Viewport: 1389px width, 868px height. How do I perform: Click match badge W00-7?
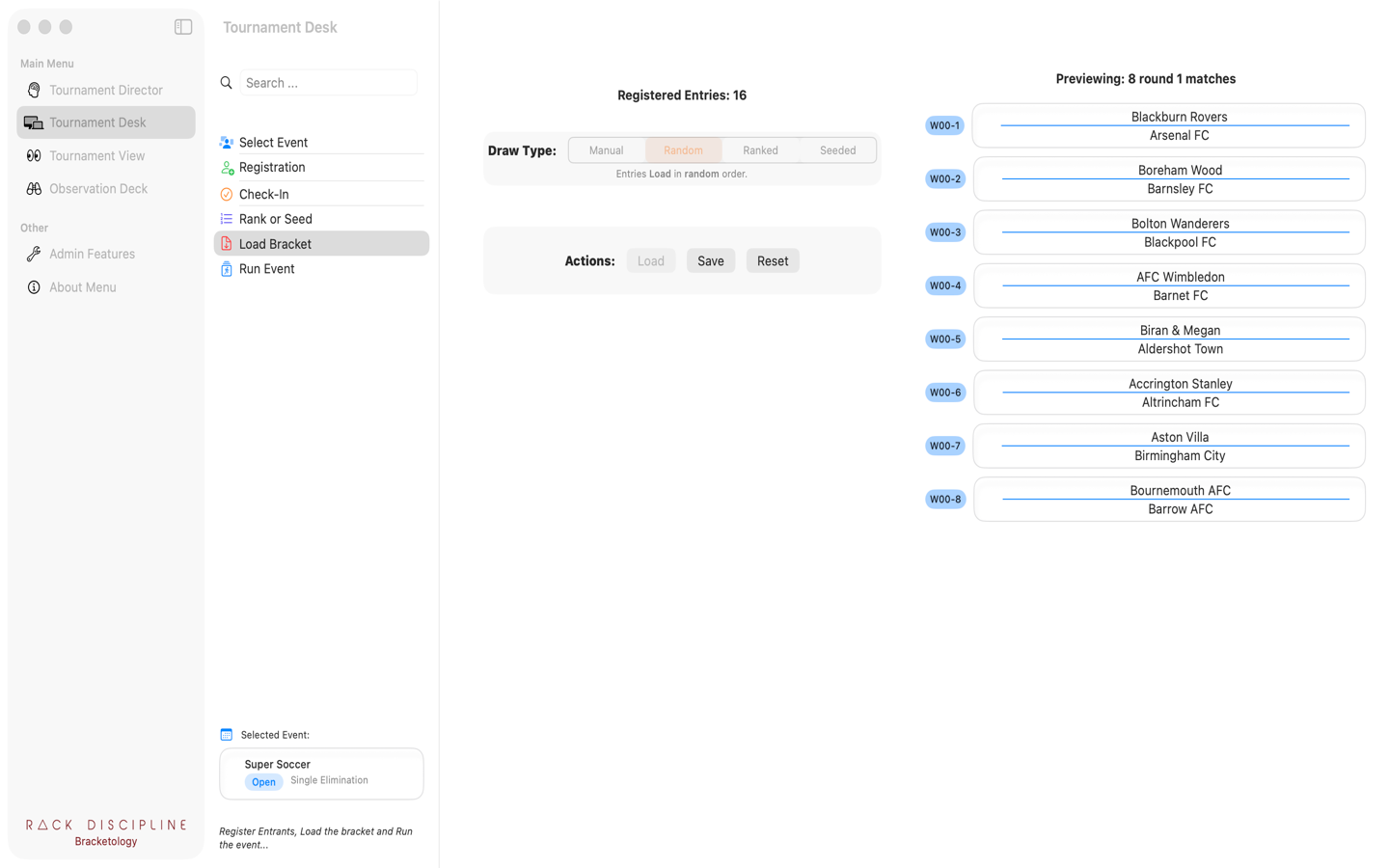945,446
